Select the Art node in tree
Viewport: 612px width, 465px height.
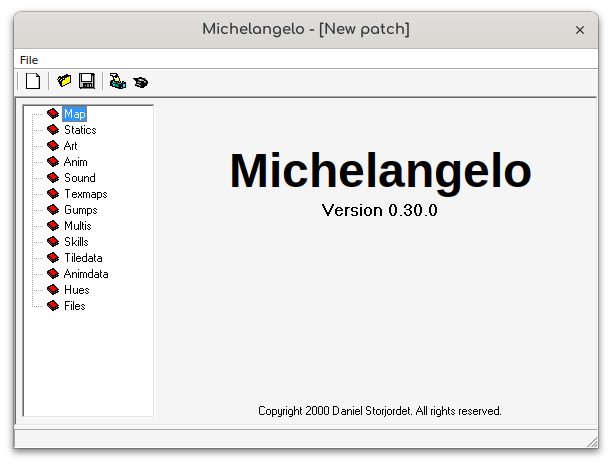71,146
